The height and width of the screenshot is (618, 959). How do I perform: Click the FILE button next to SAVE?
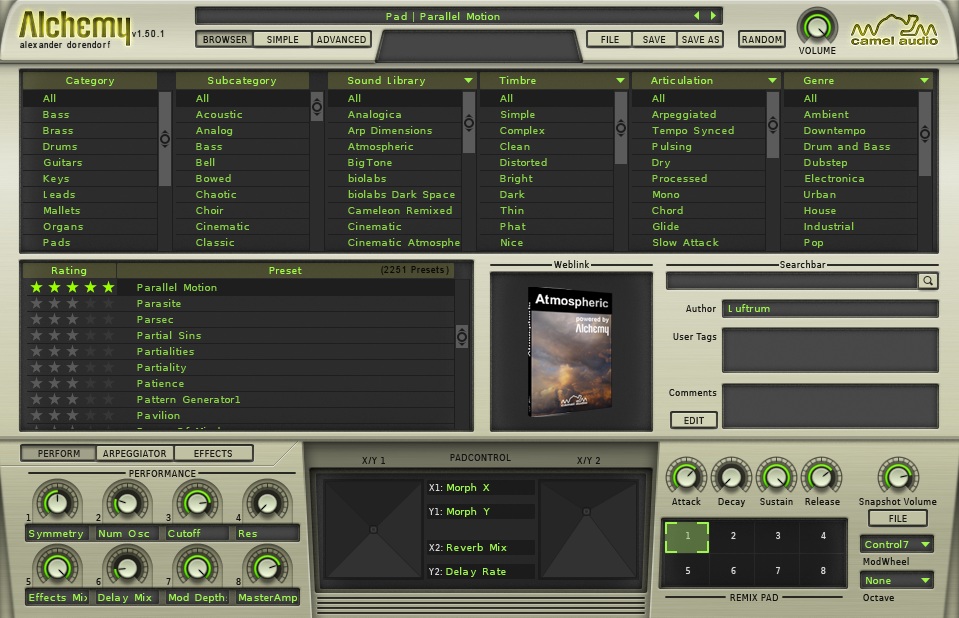point(609,40)
